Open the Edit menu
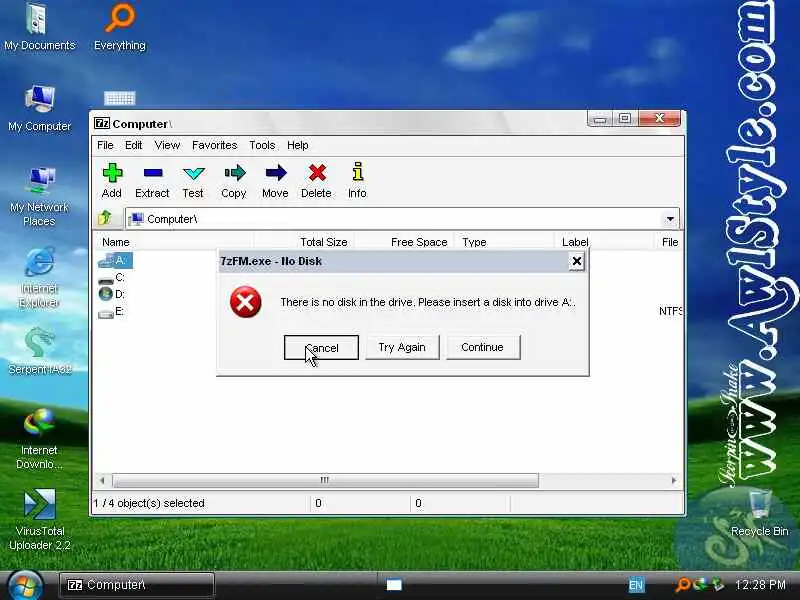Viewport: 800px width, 600px height. pos(134,145)
